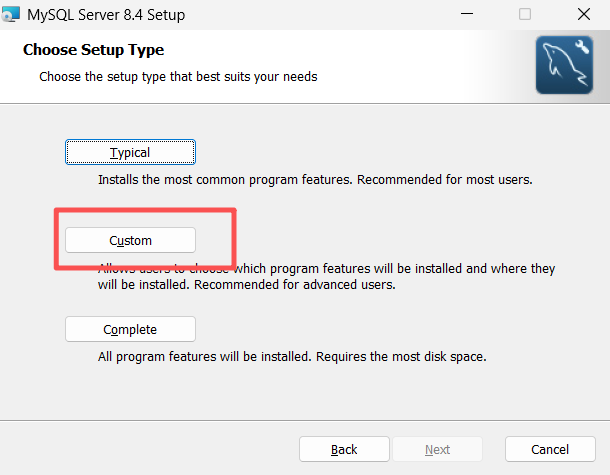610x475 pixels.
Task: Click the dolphin in the MySQL logo
Action: tap(560, 70)
